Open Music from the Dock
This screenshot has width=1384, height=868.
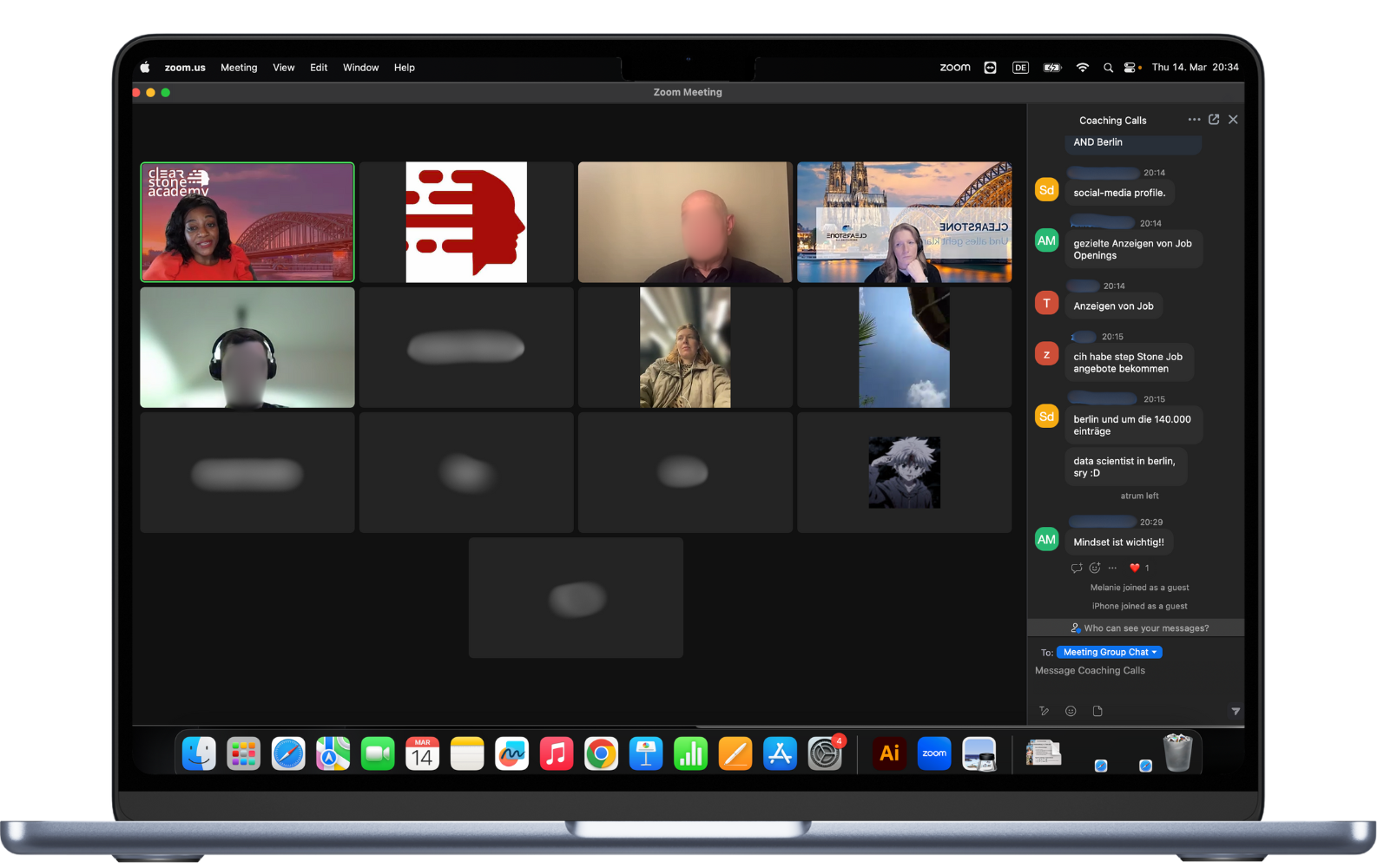point(557,753)
